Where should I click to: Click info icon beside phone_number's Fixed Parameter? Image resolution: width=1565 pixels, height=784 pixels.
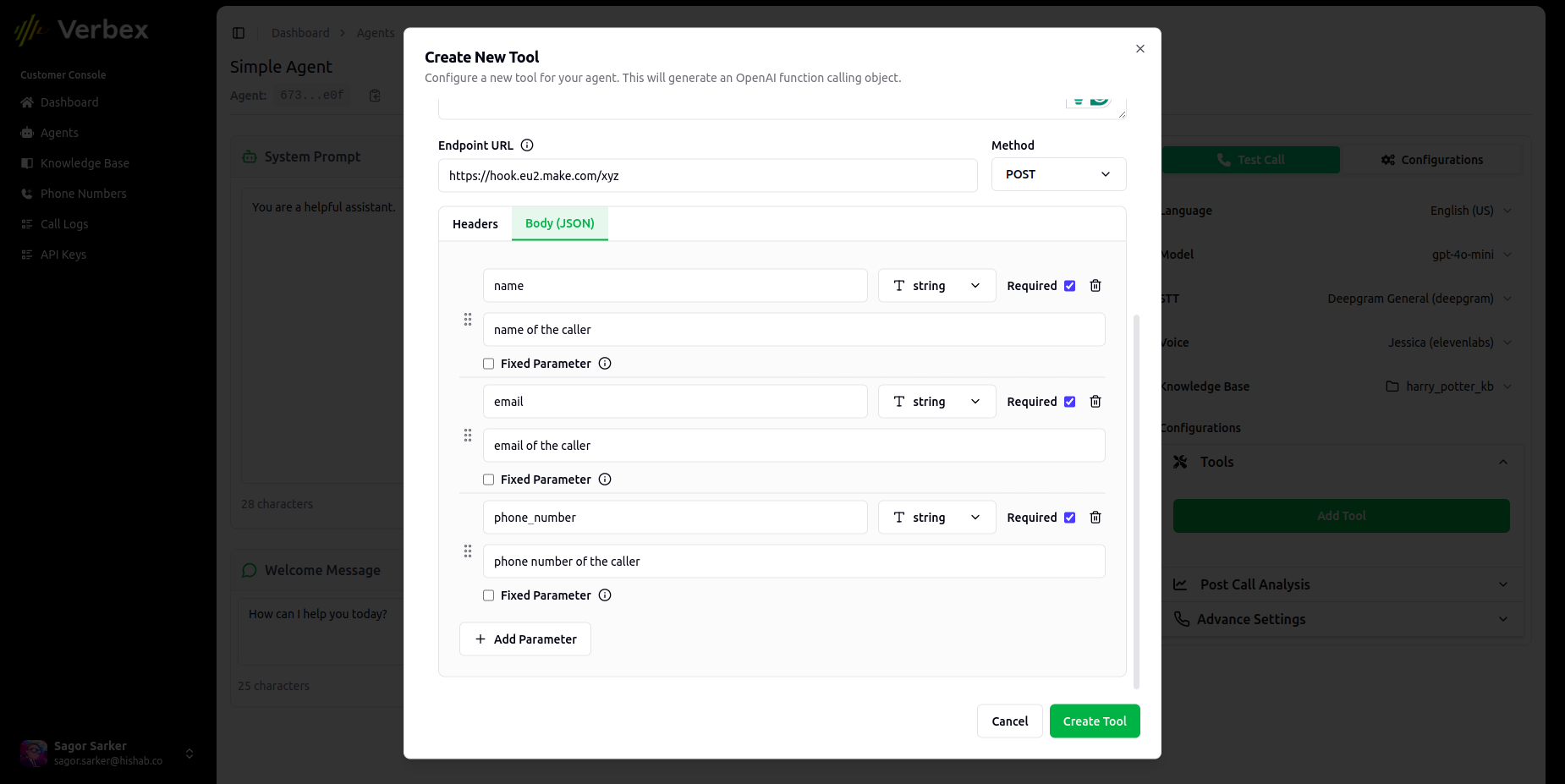(x=605, y=595)
